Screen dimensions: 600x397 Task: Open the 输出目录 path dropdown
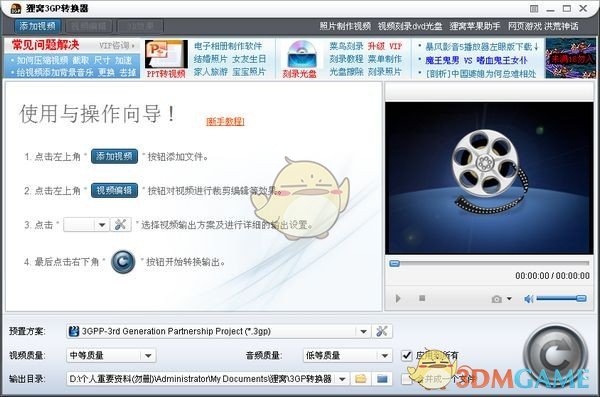(342, 379)
